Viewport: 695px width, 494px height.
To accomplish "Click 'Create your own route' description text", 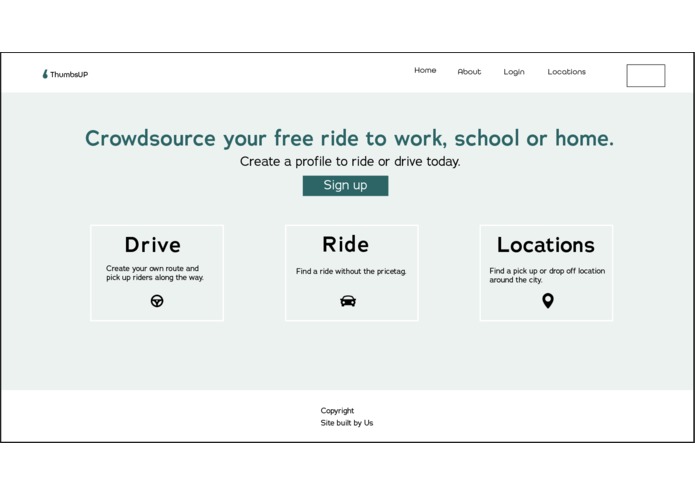I will [155, 273].
